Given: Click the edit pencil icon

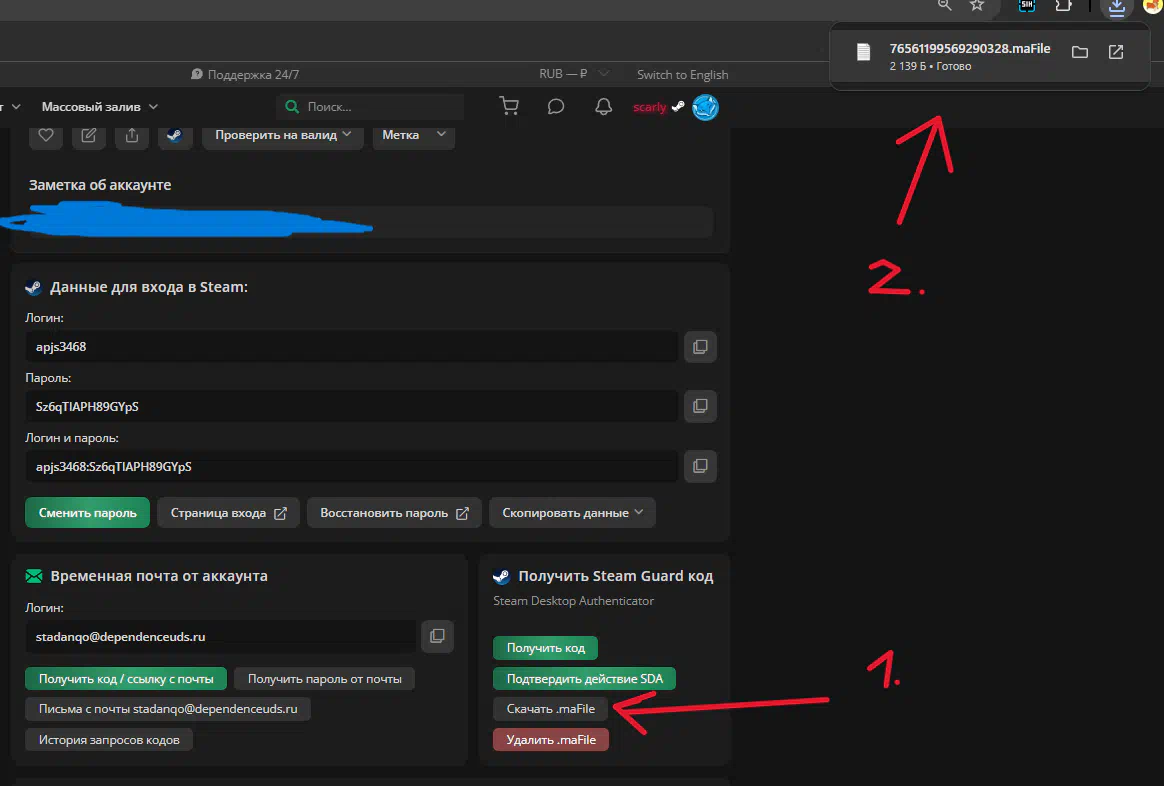Looking at the screenshot, I should click(x=89, y=135).
